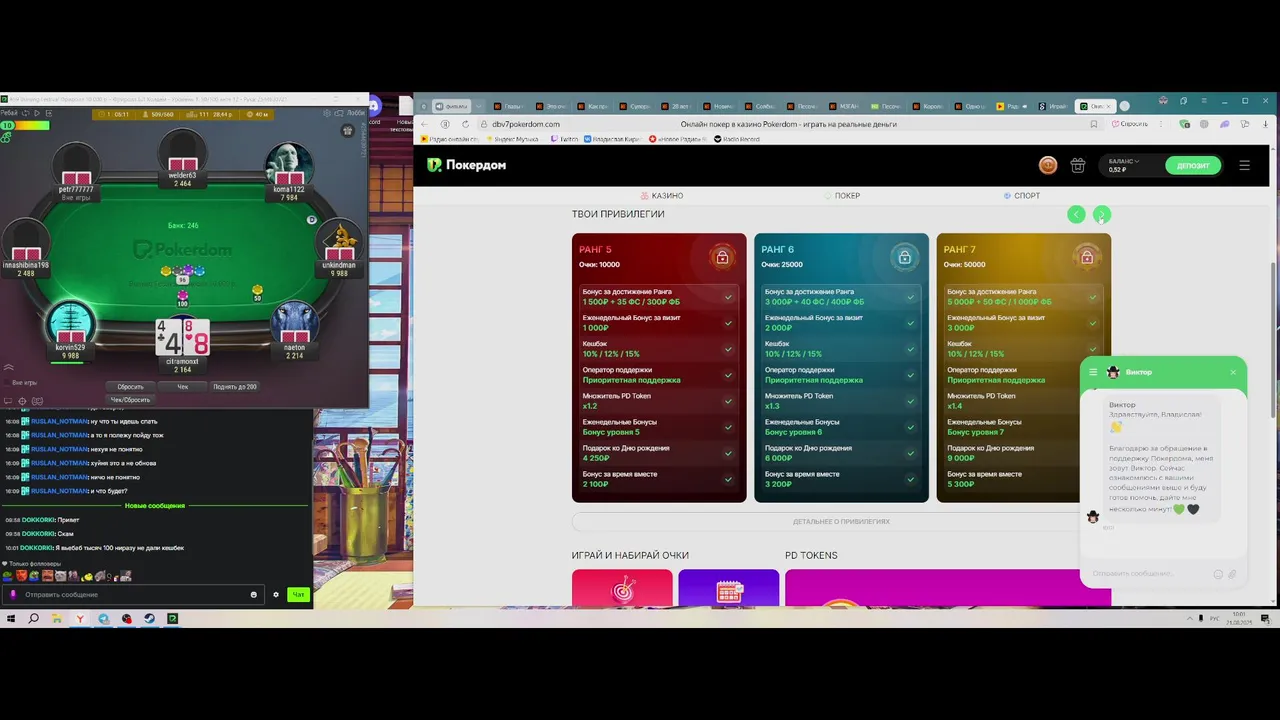The image size is (1280, 720).
Task: Select the Играй browser tab
Action: (1054, 106)
